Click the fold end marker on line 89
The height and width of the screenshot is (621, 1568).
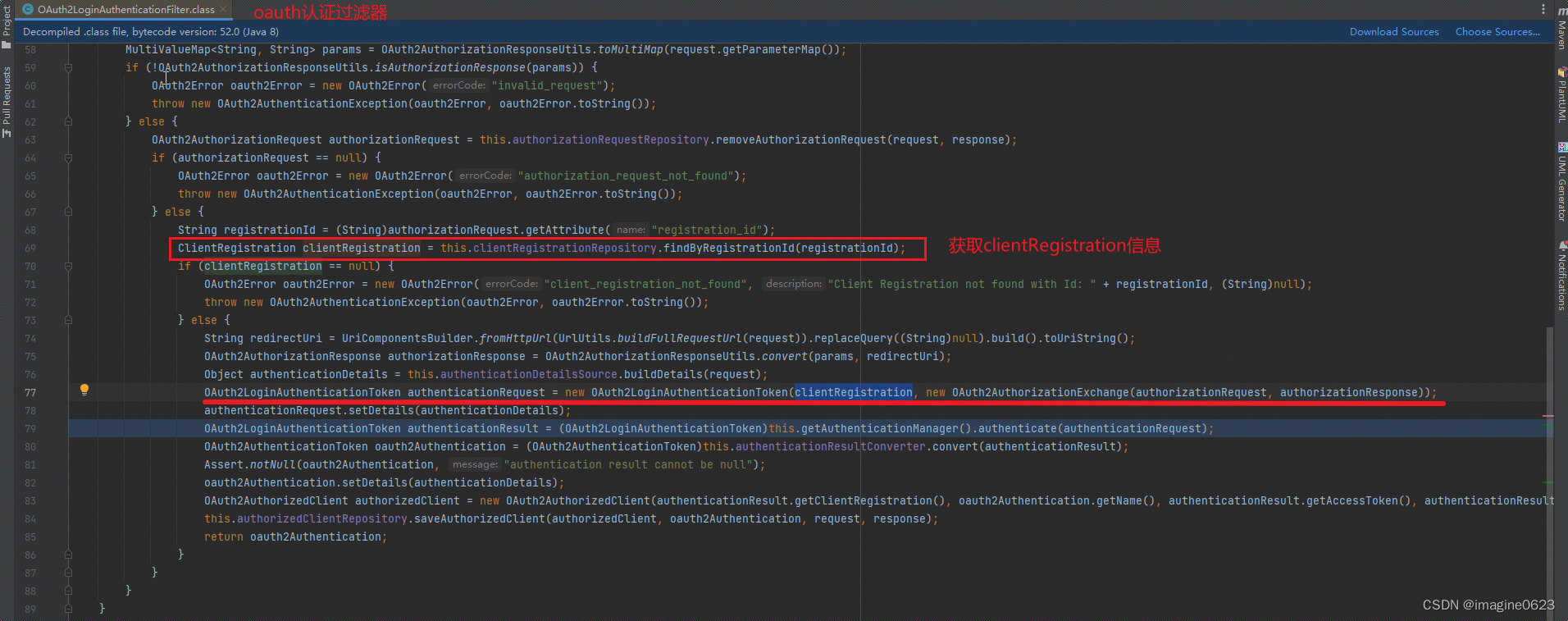[x=68, y=609]
